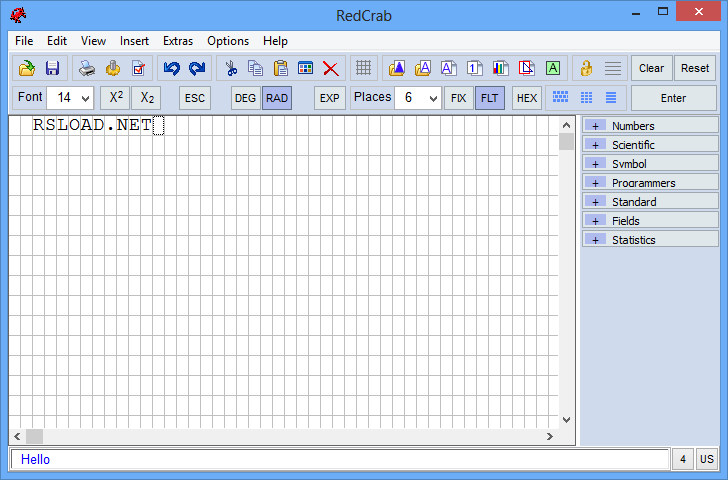Viewport: 728px width, 480px height.
Task: Click the US locale status indicator
Action: tap(707, 459)
